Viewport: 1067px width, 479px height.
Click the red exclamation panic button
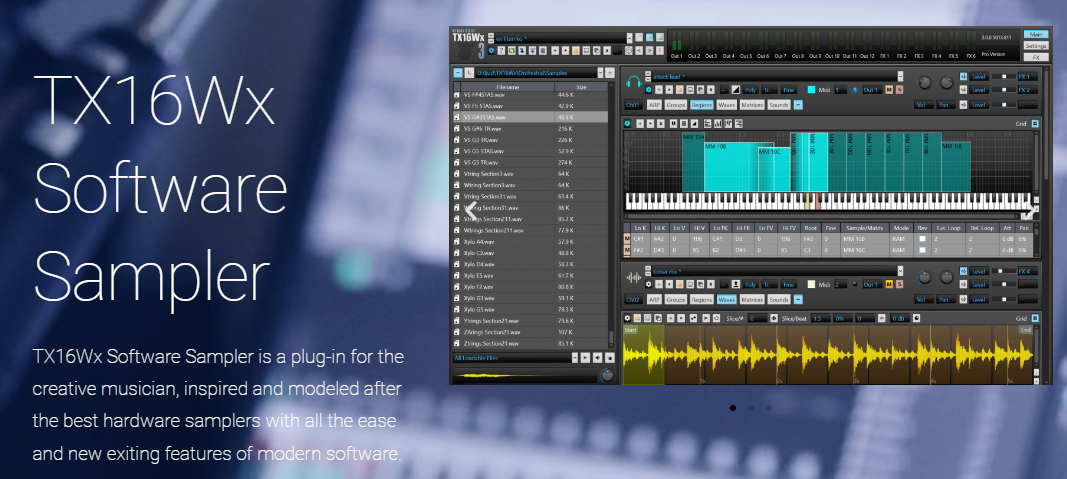click(x=659, y=50)
